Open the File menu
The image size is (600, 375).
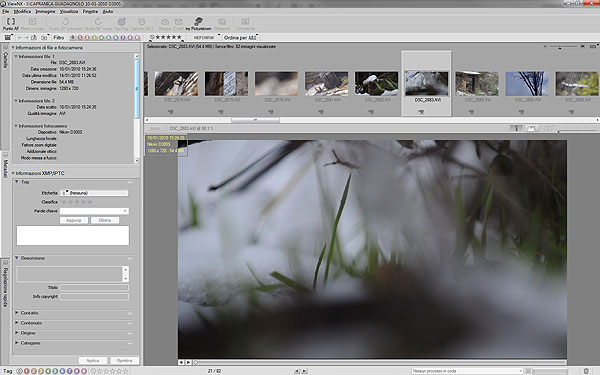[6, 11]
